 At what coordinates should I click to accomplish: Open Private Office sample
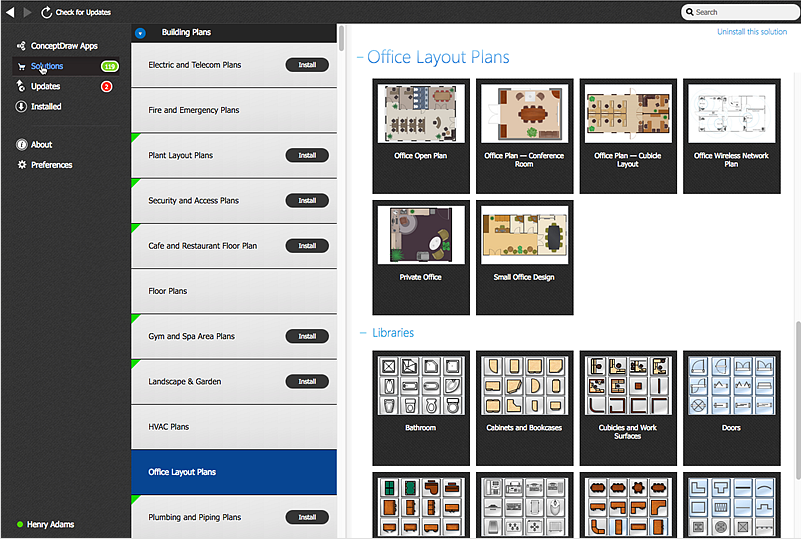[x=421, y=257]
